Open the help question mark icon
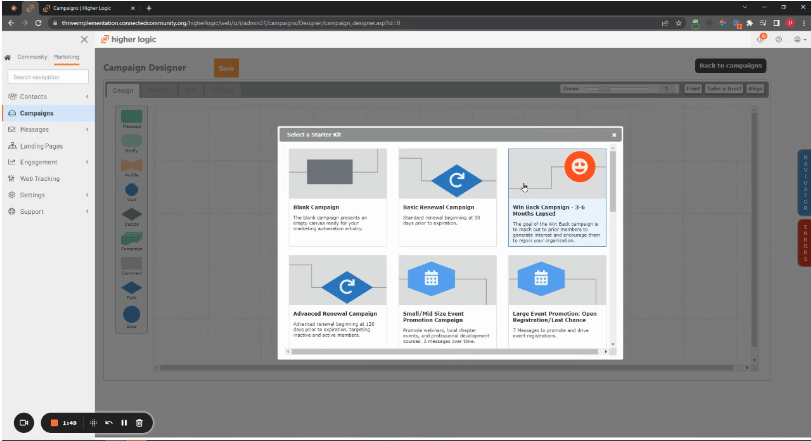 pyautogui.click(x=778, y=39)
